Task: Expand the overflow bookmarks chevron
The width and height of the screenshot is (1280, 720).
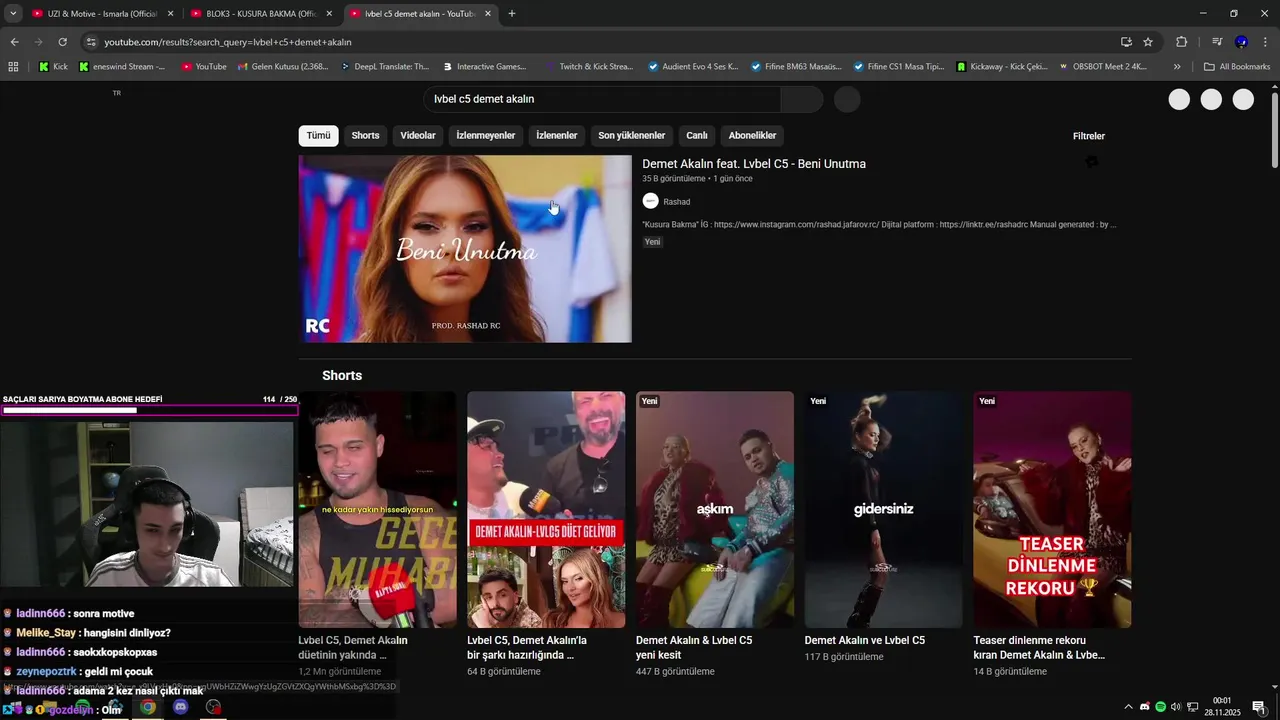Action: 1177,67
